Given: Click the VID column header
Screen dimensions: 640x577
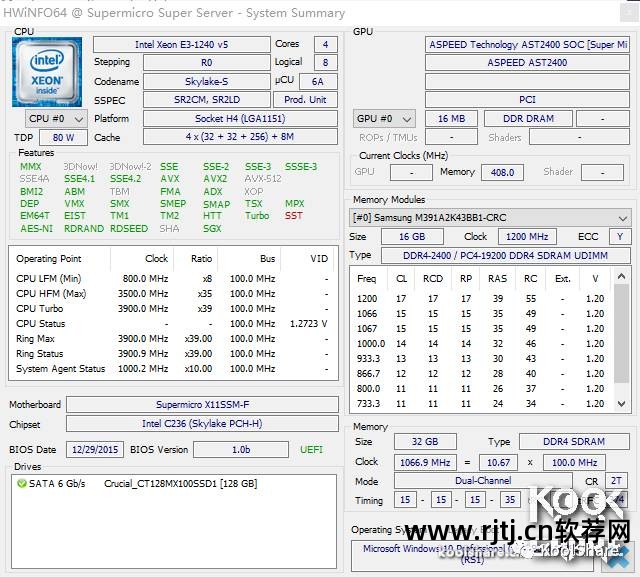Looking at the screenshot, I should pyautogui.click(x=319, y=259).
